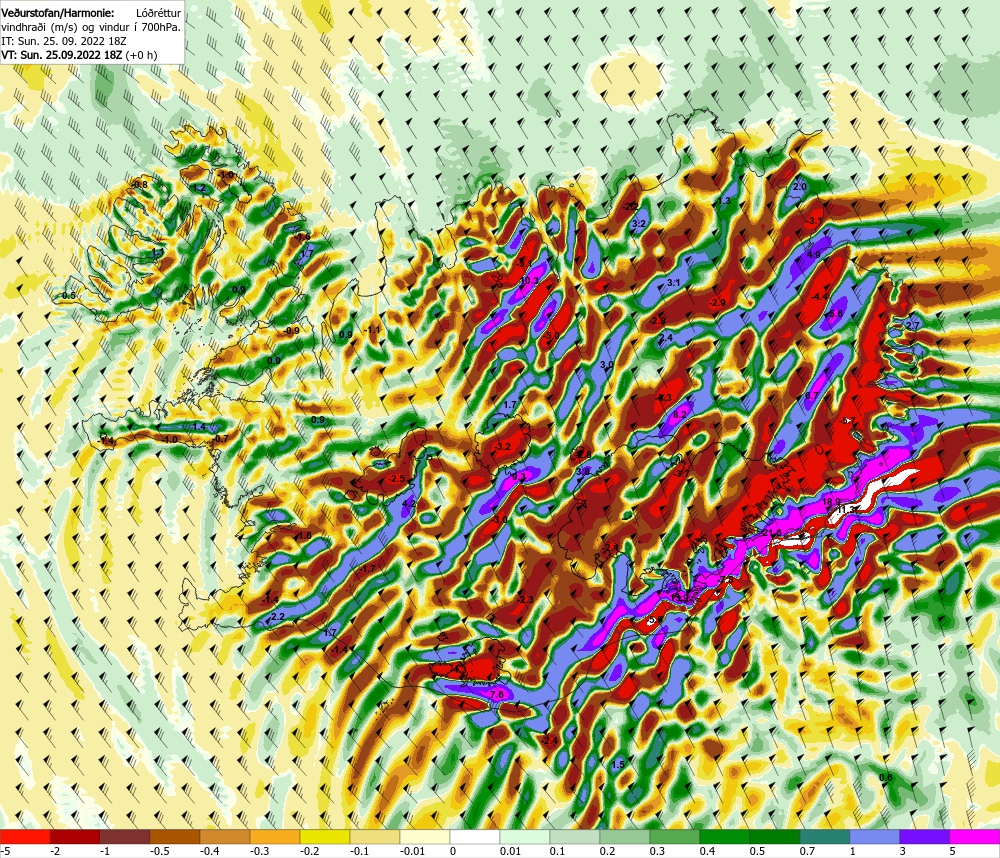Click the legend swatch between -2 and -1
Screen dimensions: 1000x858
(75, 837)
